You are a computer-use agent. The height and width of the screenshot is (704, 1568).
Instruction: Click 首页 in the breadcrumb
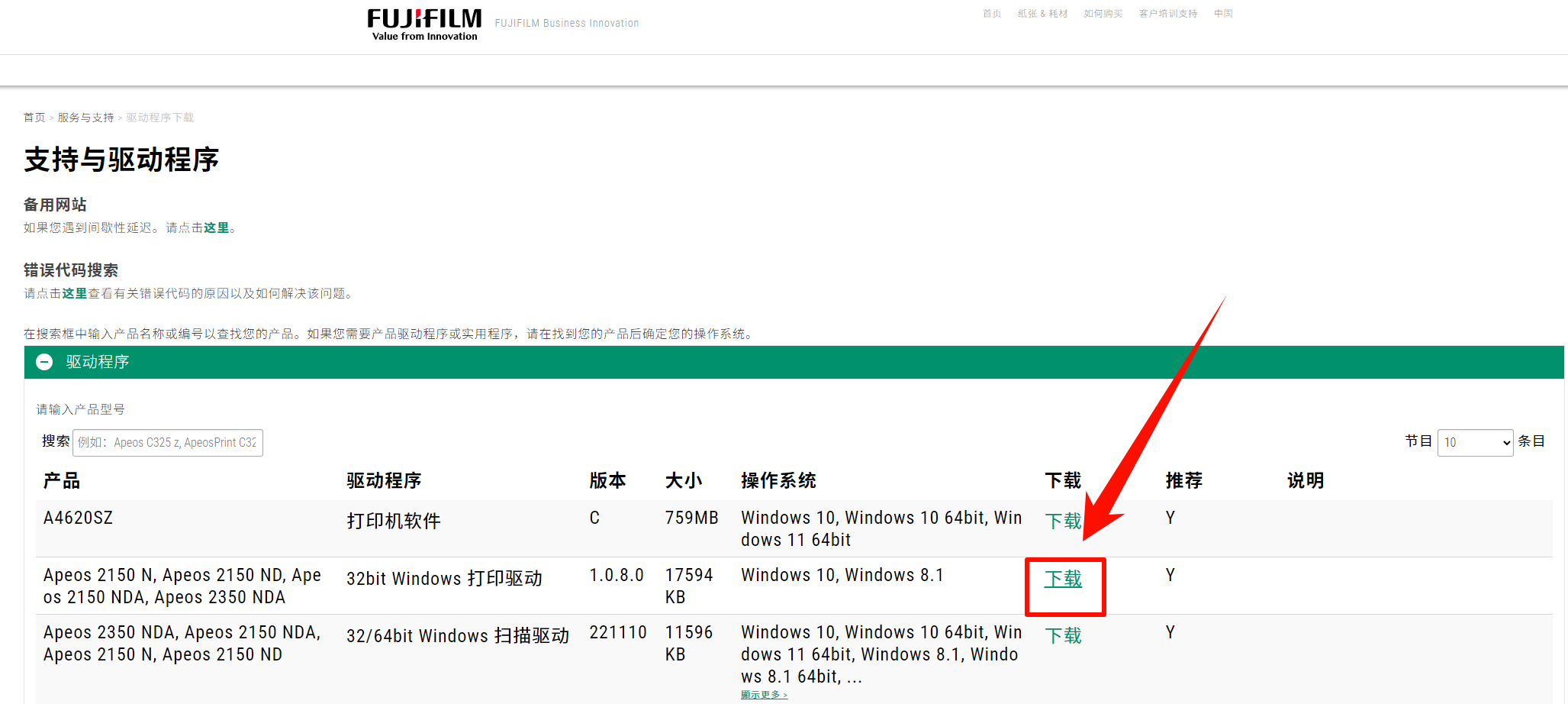pos(34,118)
